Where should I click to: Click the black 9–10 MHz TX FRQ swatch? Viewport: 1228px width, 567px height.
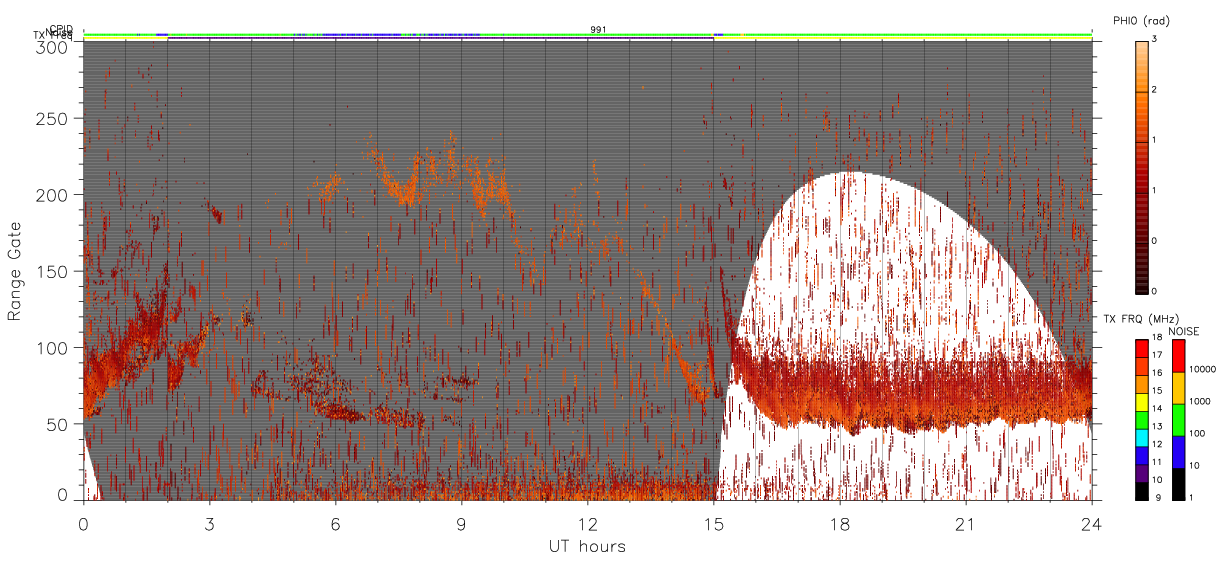[x=1141, y=491]
